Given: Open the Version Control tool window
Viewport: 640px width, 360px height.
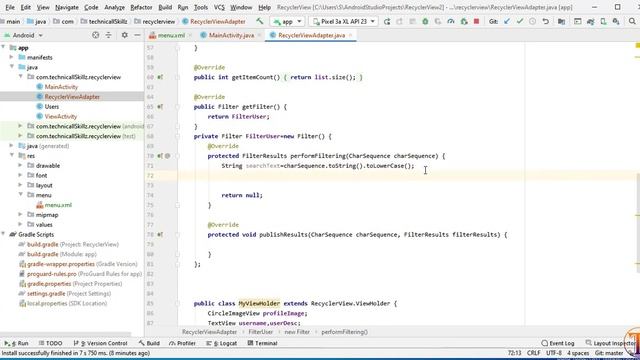Looking at the screenshot, I should pos(100,343).
